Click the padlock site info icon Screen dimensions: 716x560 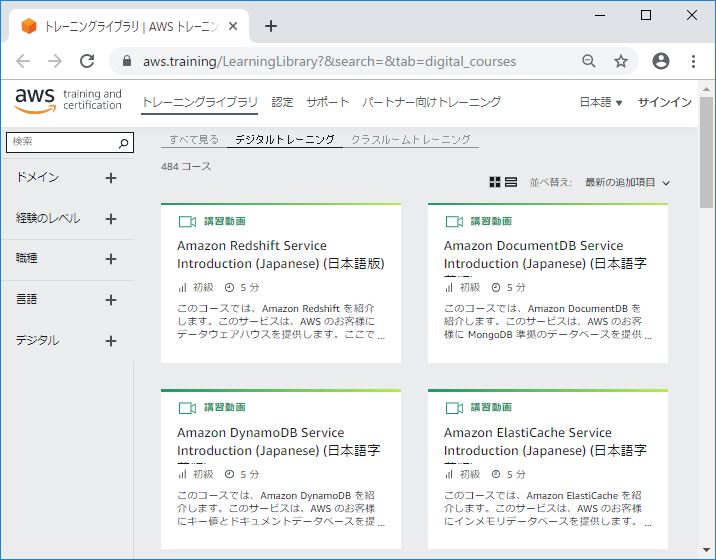[127, 61]
